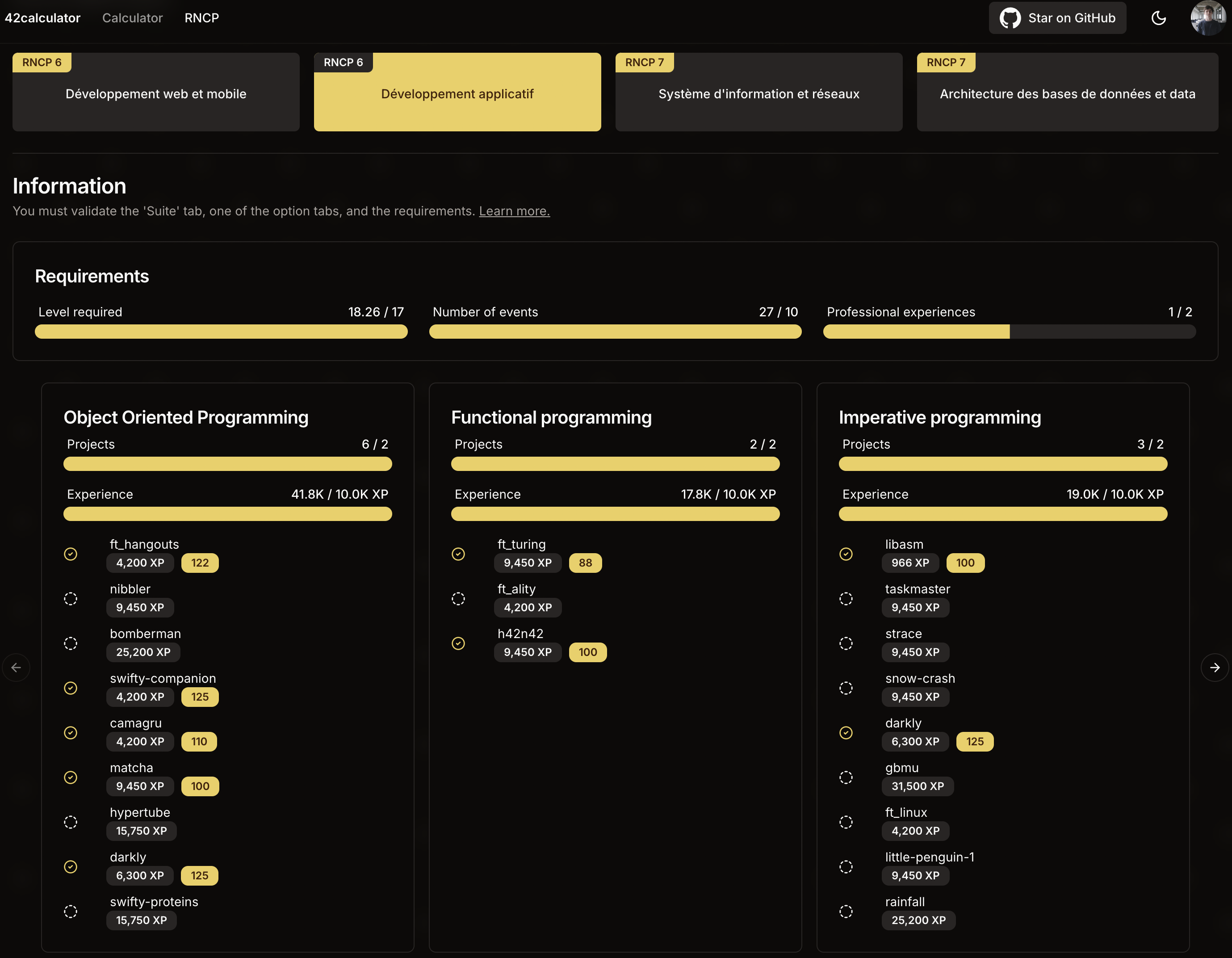The image size is (1232, 958).
Task: Click checked circle icon beside ft_hangouts
Action: [71, 554]
